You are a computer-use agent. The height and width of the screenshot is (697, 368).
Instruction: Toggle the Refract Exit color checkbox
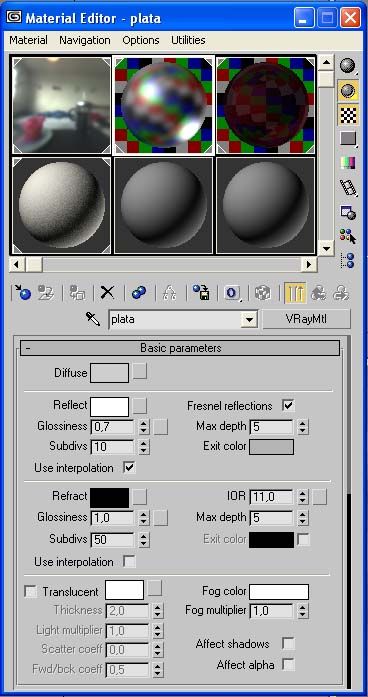[x=304, y=540]
